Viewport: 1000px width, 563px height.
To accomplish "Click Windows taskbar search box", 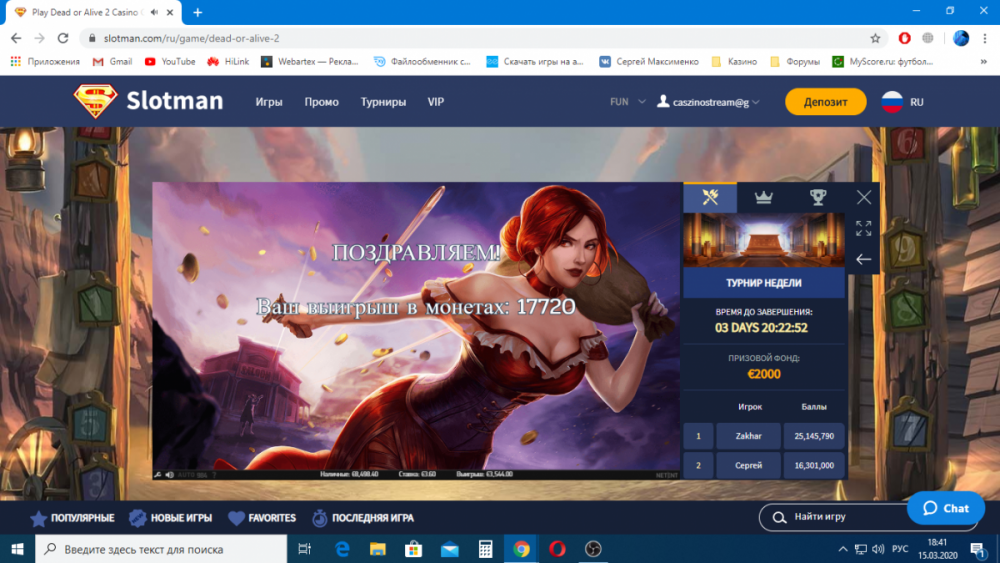I will pos(161,549).
